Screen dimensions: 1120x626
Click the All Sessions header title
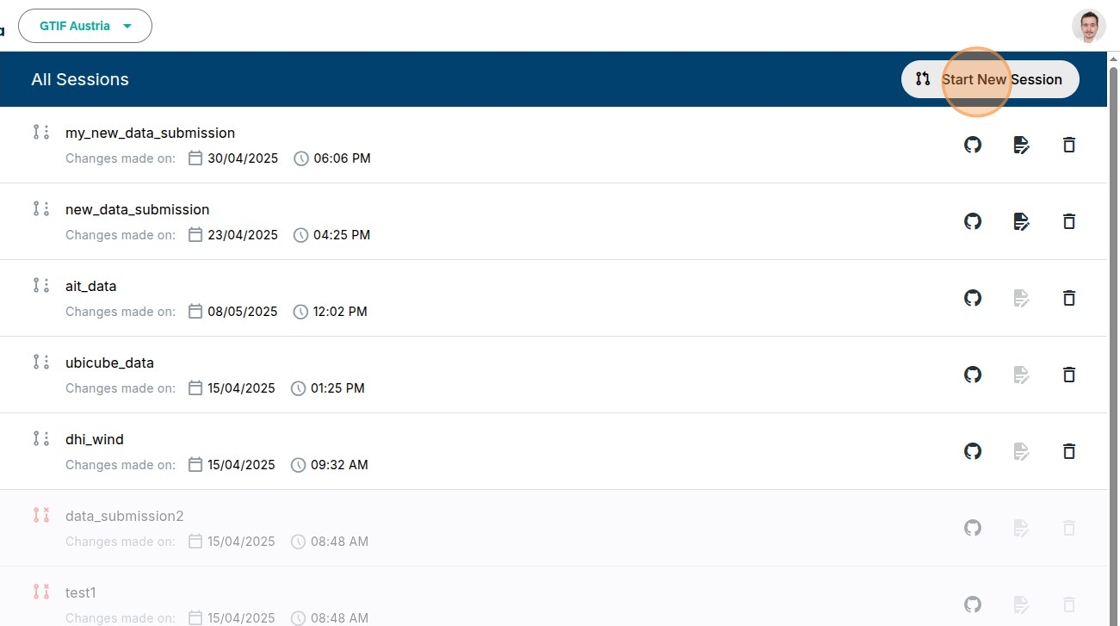pos(80,79)
